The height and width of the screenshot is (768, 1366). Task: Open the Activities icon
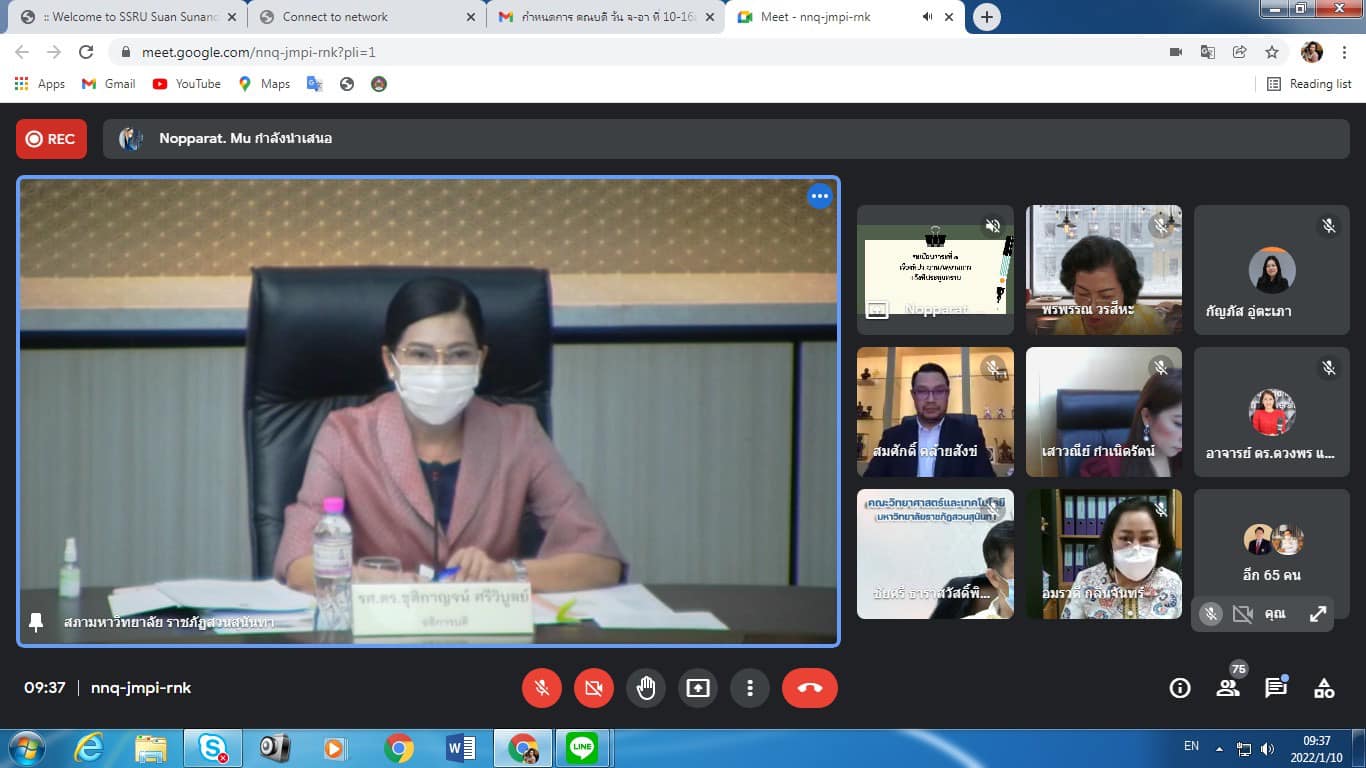pyautogui.click(x=1324, y=688)
